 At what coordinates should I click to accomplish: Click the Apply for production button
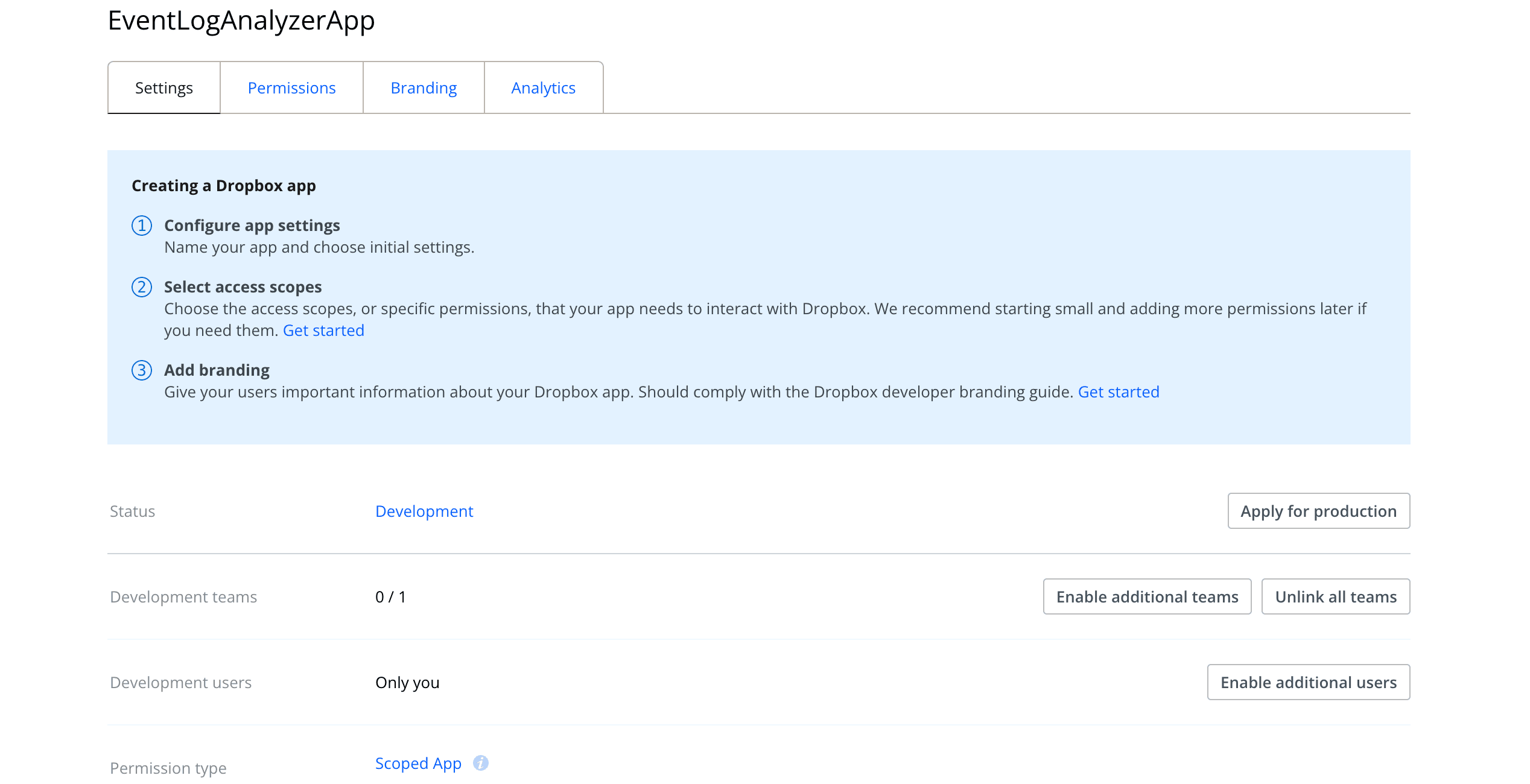(x=1318, y=511)
